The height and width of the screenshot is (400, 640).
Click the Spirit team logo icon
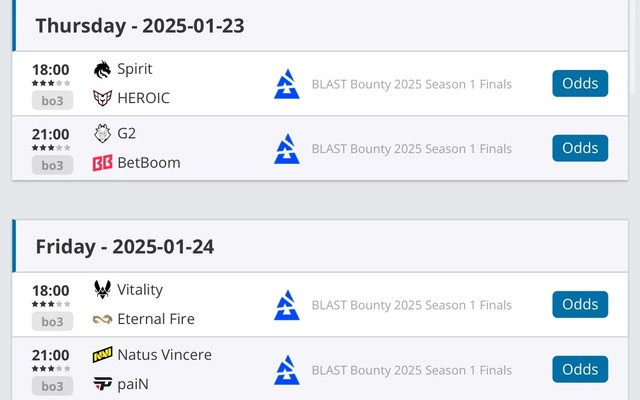pyautogui.click(x=102, y=69)
